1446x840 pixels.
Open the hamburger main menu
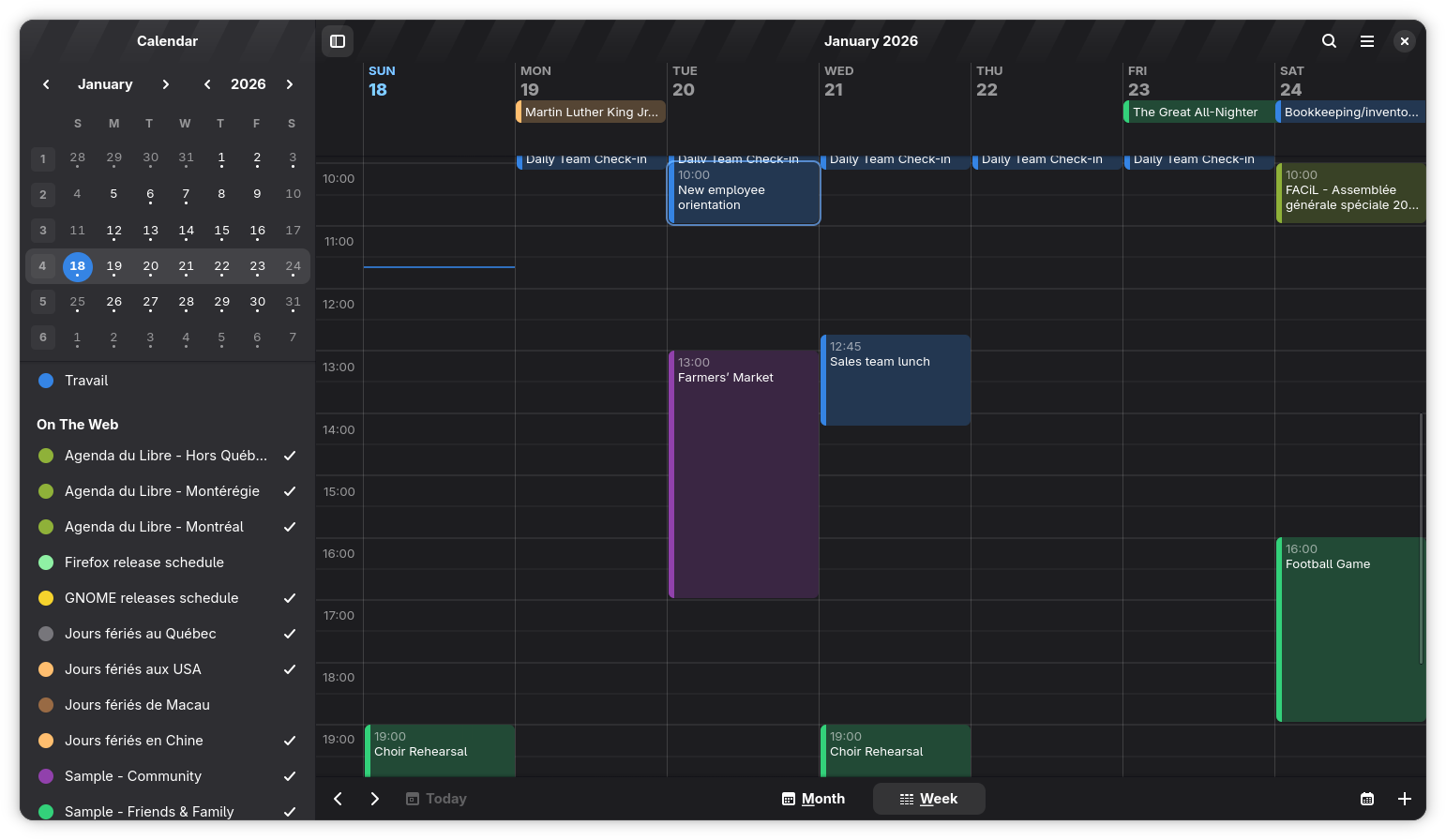(1367, 41)
